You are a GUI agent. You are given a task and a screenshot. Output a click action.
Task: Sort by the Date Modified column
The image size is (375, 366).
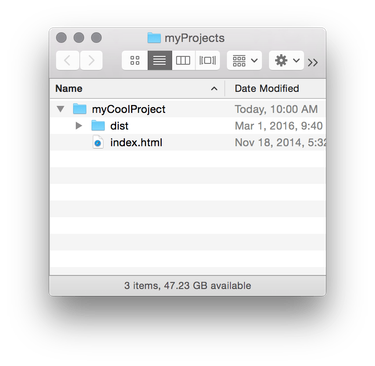(267, 88)
